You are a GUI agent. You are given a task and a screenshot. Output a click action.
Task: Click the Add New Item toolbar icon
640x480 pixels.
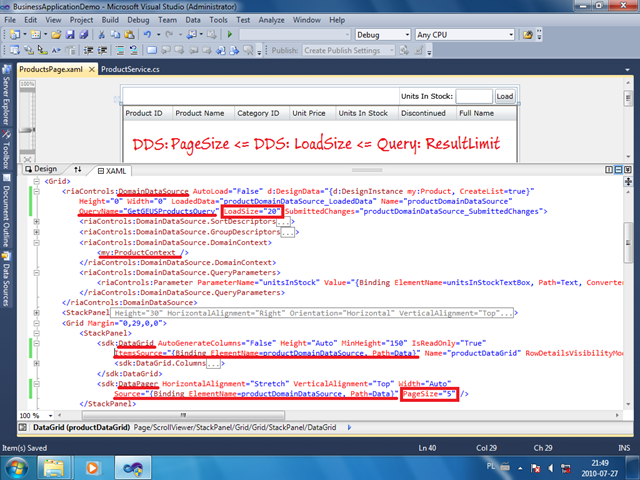pos(36,35)
